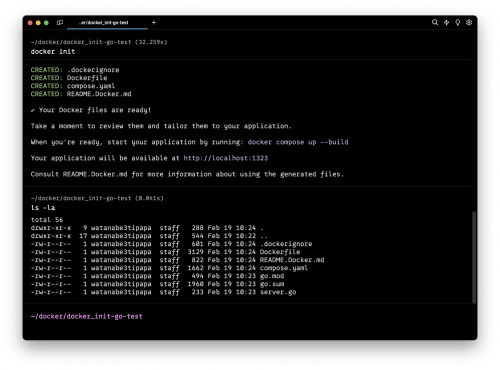Select the 'docker init' command text
Image resolution: width=500 pixels, height=370 pixels.
53,52
